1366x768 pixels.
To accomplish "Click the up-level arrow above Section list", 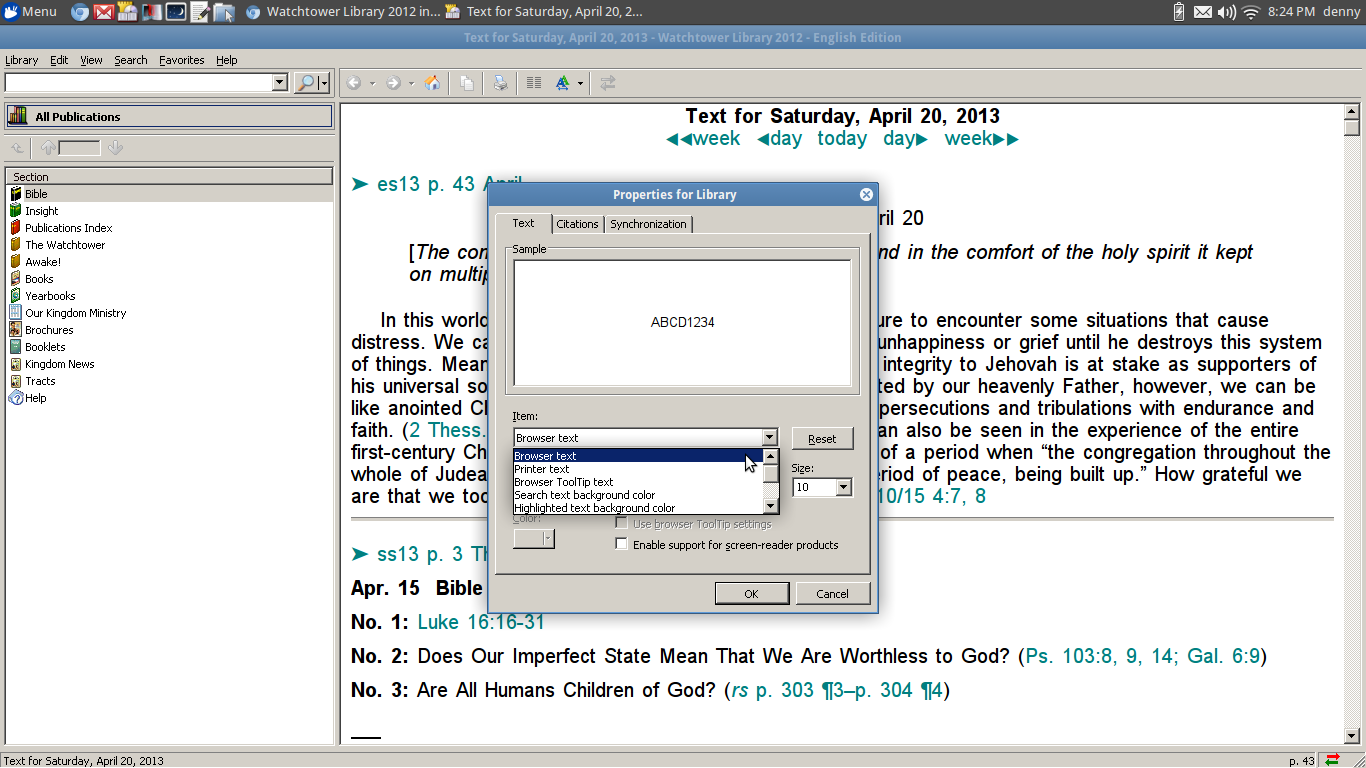I will point(17,148).
